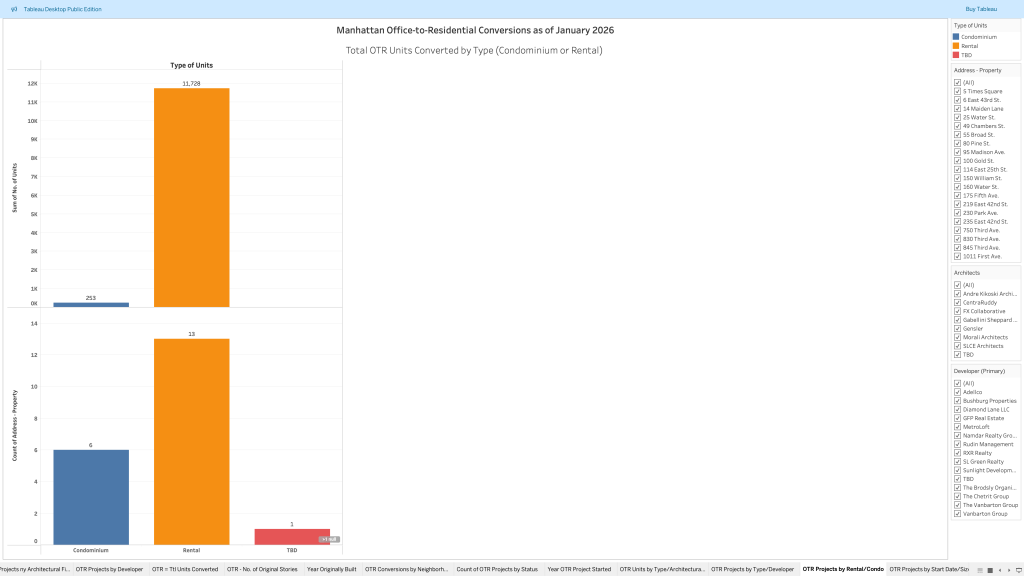Screen dimensions: 1024x576
Task: Open the Count of OTR Projects by Status tab
Action: pyautogui.click(x=497, y=569)
